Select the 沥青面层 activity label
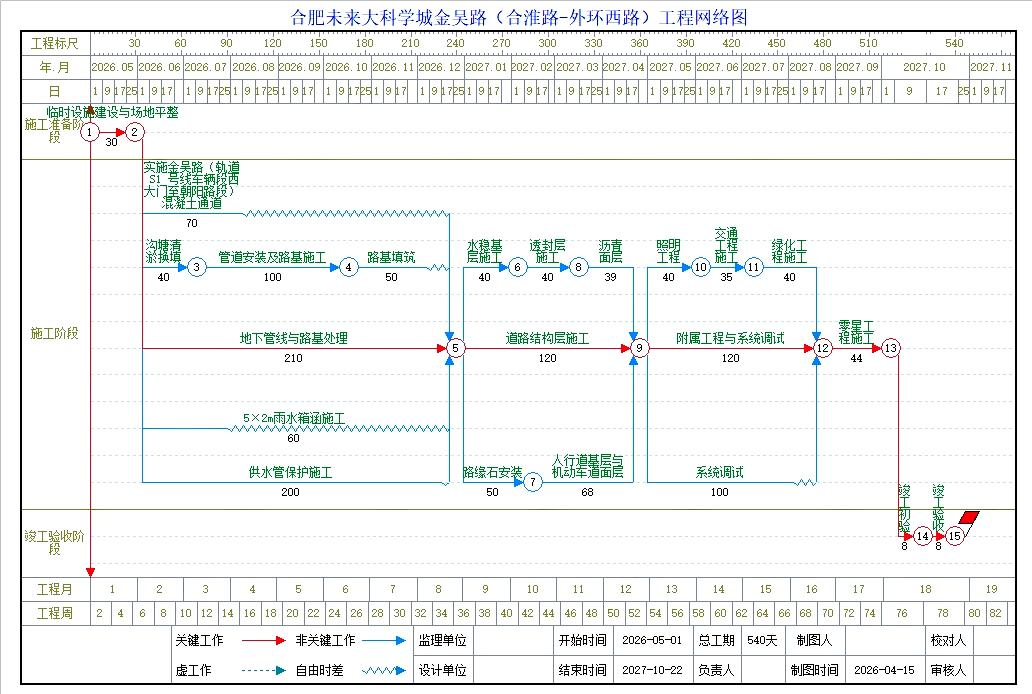1032x694 pixels. pyautogui.click(x=611, y=252)
